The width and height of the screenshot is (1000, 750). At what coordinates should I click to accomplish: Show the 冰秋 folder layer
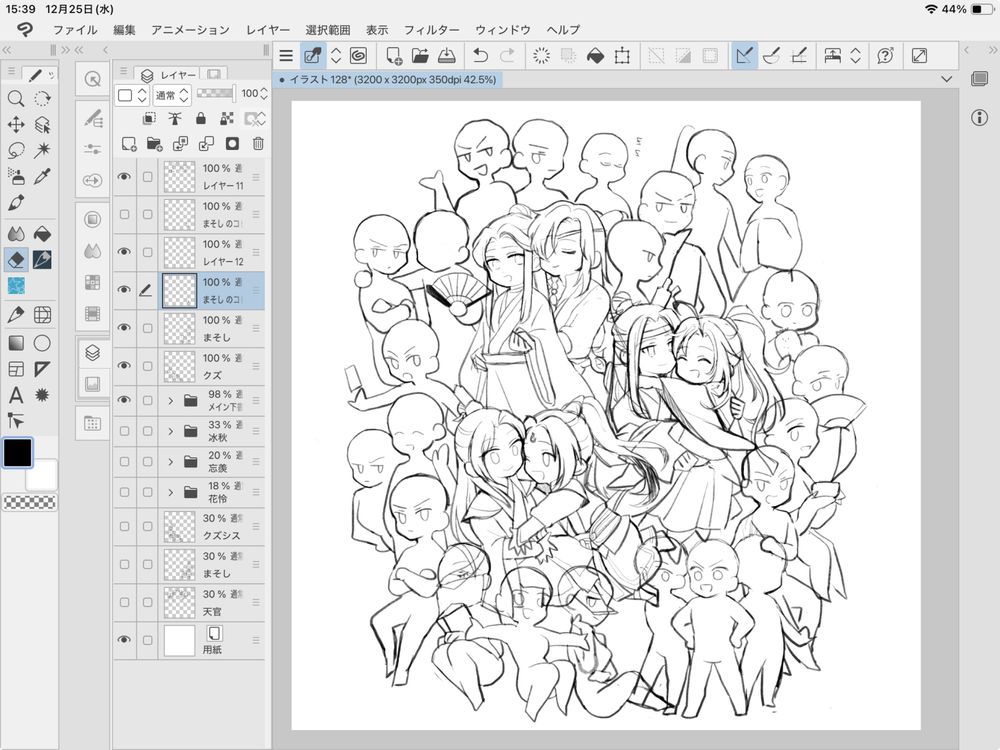124,431
